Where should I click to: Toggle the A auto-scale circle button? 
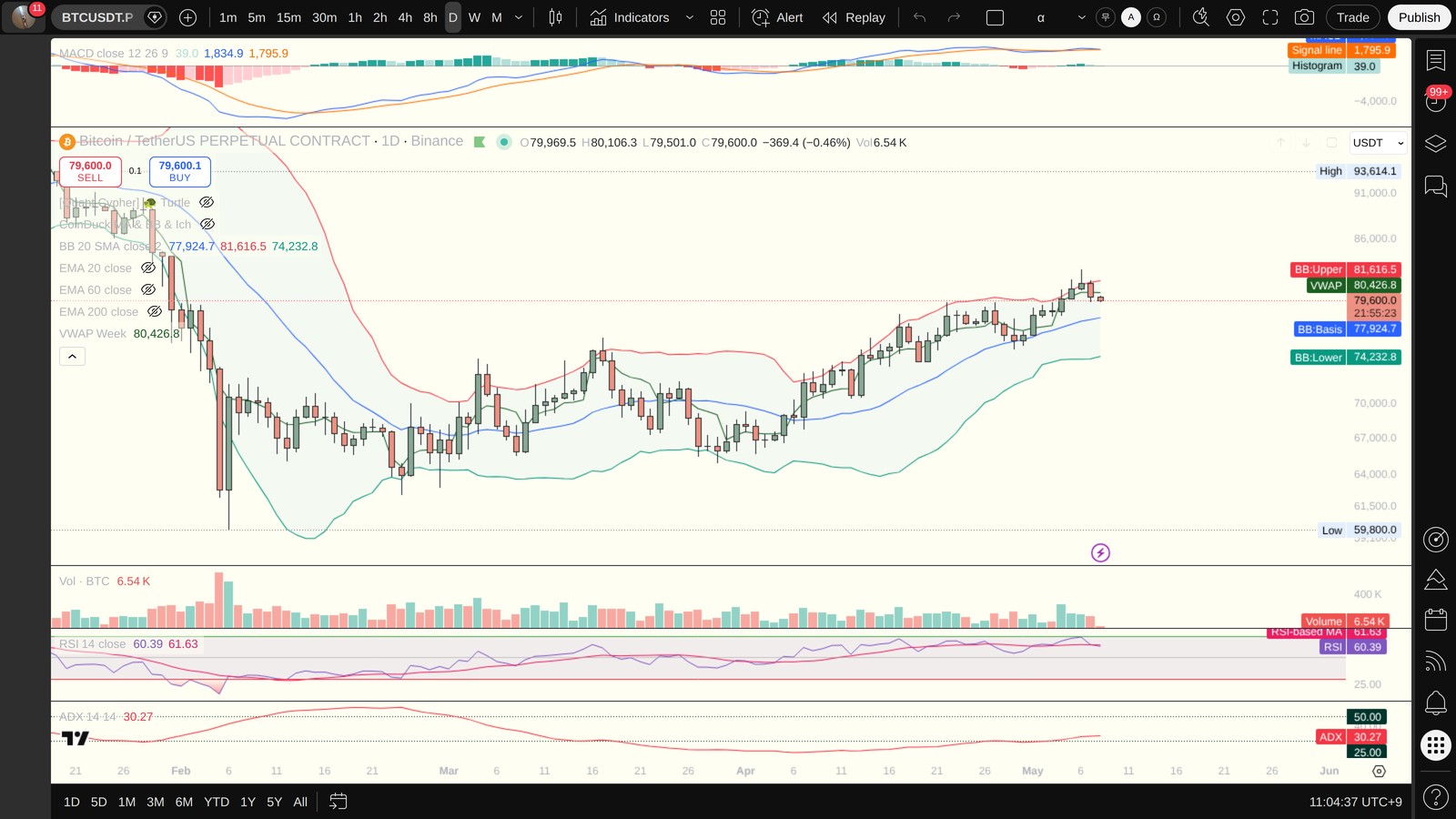pos(1131,17)
